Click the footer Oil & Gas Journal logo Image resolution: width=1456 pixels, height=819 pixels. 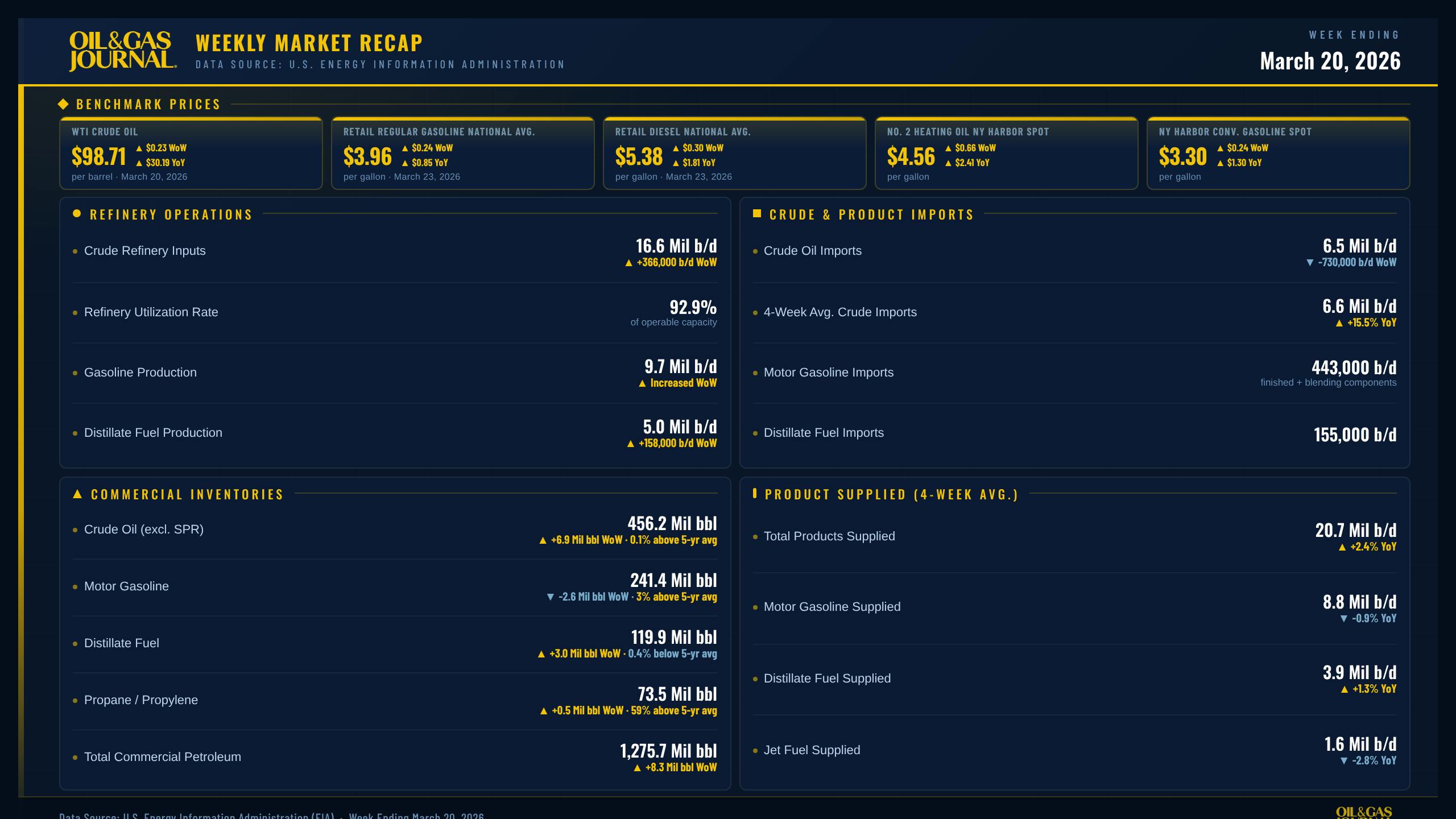click(x=1363, y=812)
